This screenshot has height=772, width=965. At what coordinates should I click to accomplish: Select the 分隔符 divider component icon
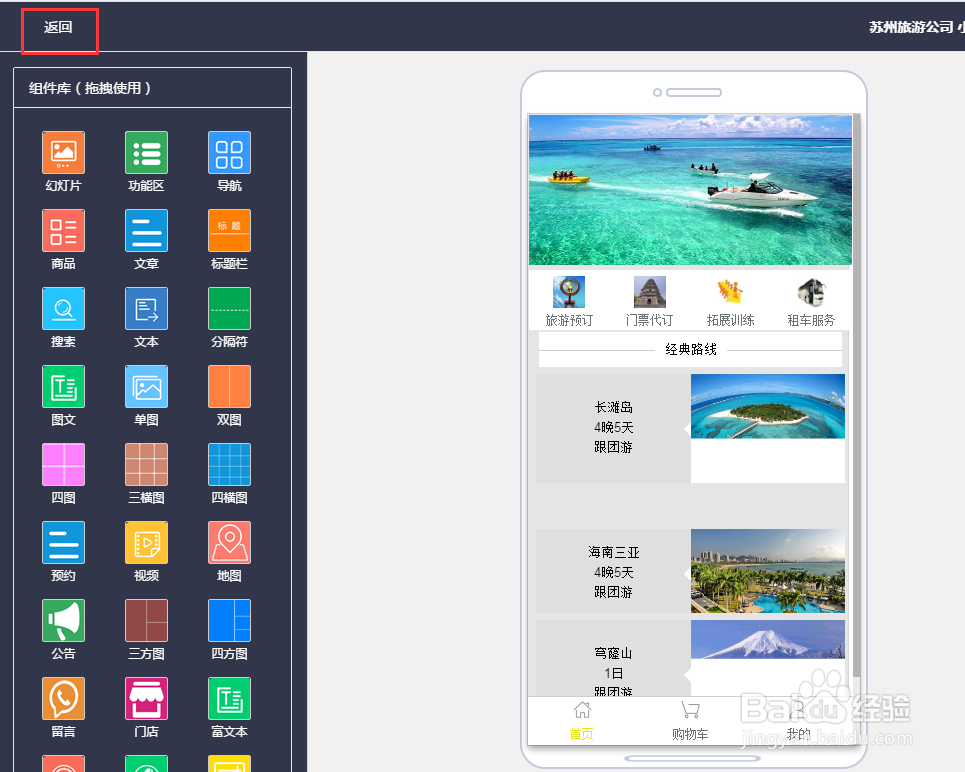pos(230,308)
